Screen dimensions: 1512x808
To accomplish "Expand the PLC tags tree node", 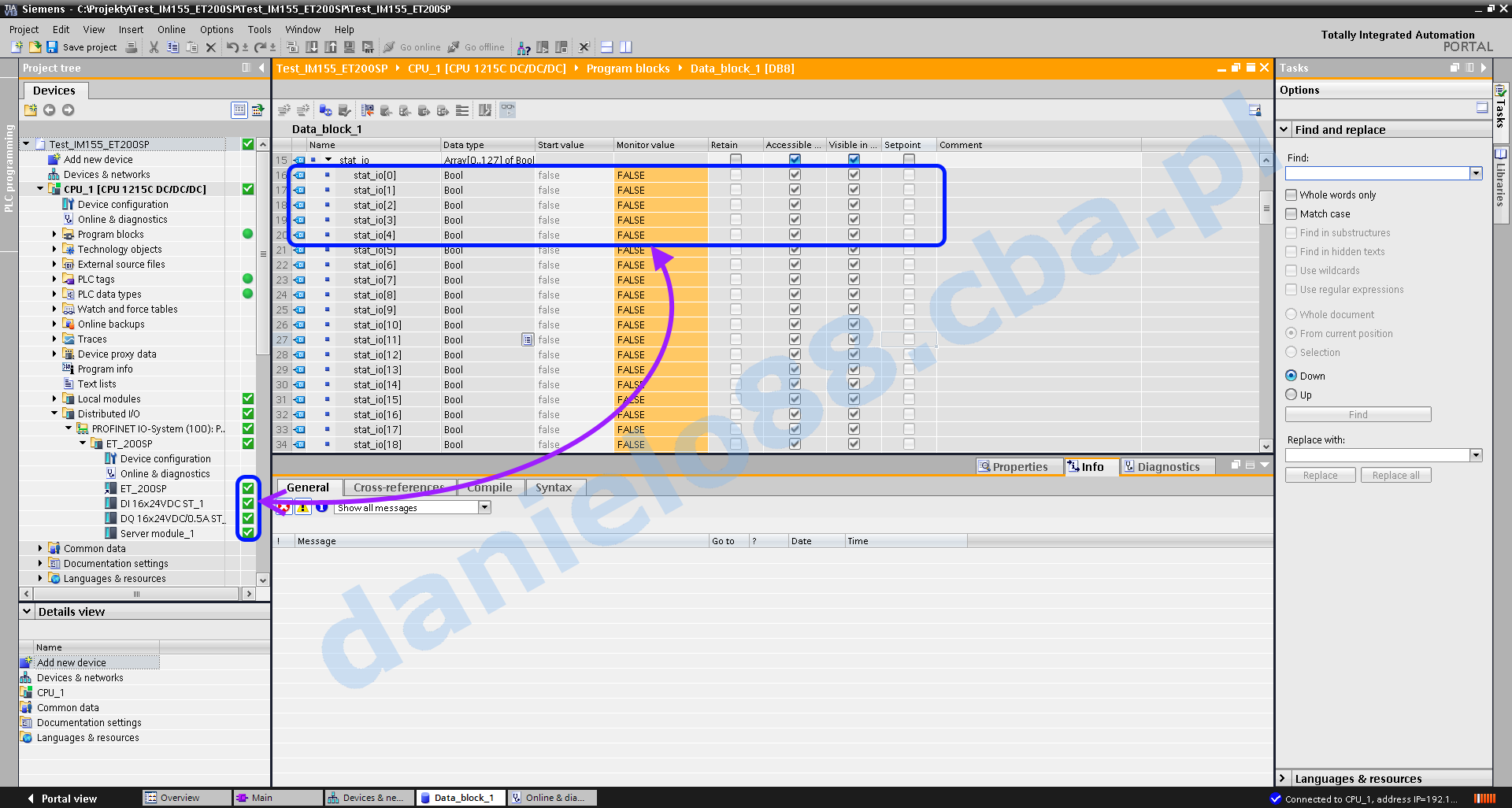I will (54, 279).
